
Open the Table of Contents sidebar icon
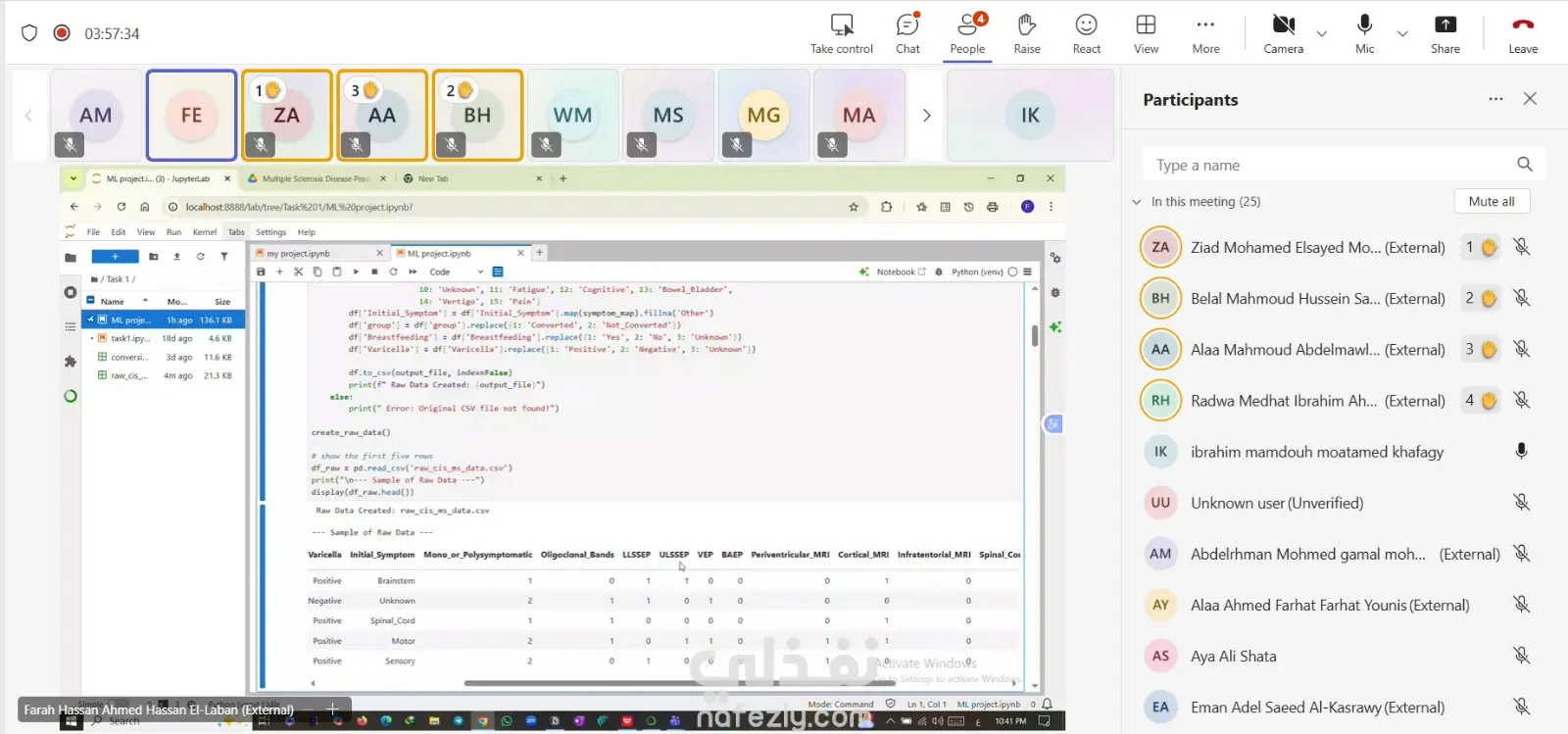point(70,326)
